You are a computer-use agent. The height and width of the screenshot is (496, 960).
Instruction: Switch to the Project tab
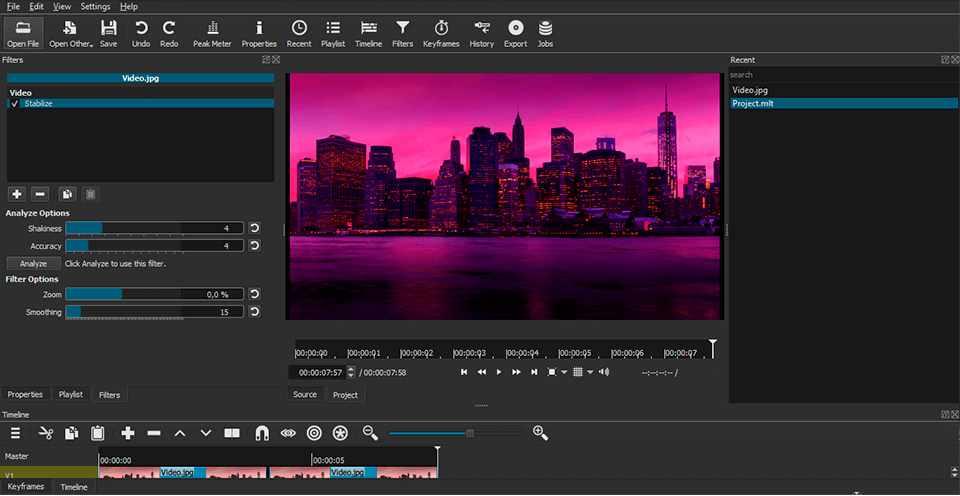[345, 395]
